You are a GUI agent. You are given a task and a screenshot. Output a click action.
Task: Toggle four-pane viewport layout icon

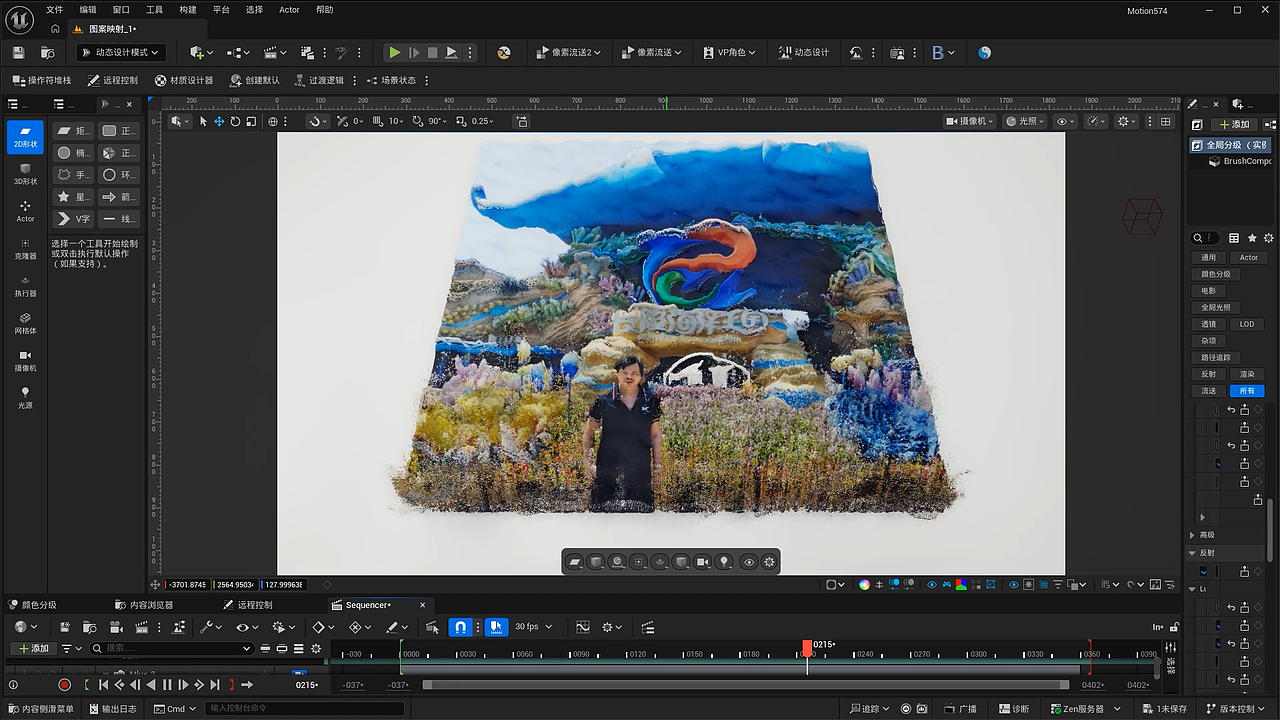(x=1165, y=121)
